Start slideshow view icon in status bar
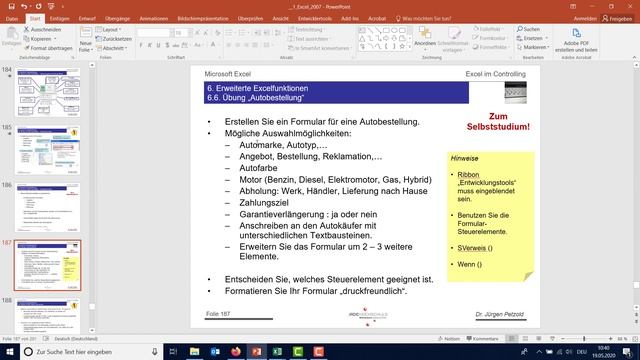 coord(552,339)
